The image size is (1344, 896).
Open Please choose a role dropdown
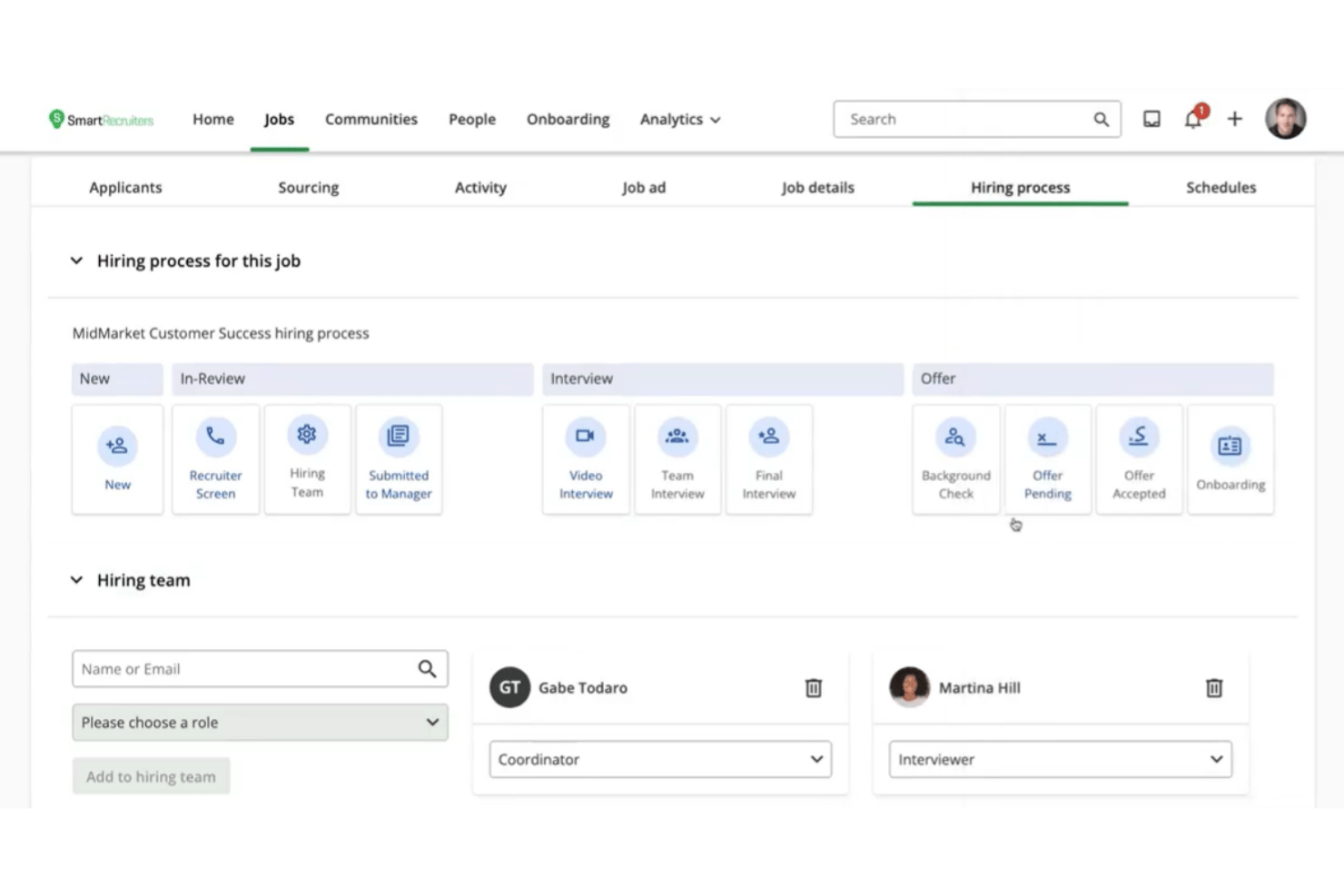click(260, 723)
